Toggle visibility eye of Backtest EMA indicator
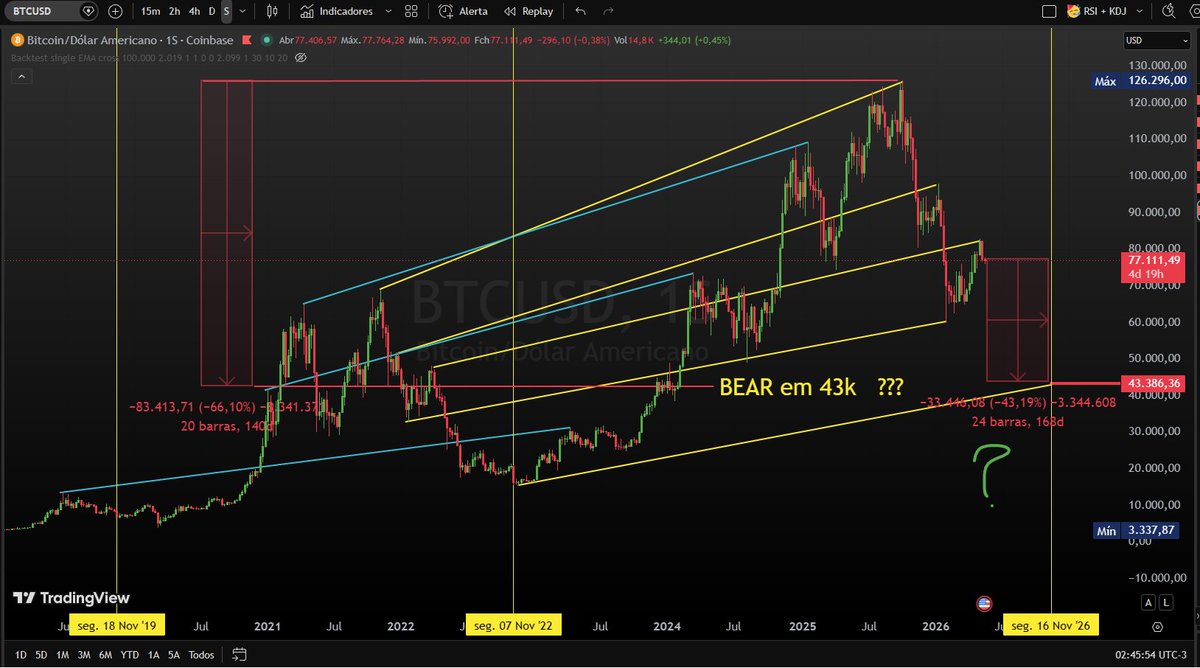The width and height of the screenshot is (1200, 668). (302, 57)
